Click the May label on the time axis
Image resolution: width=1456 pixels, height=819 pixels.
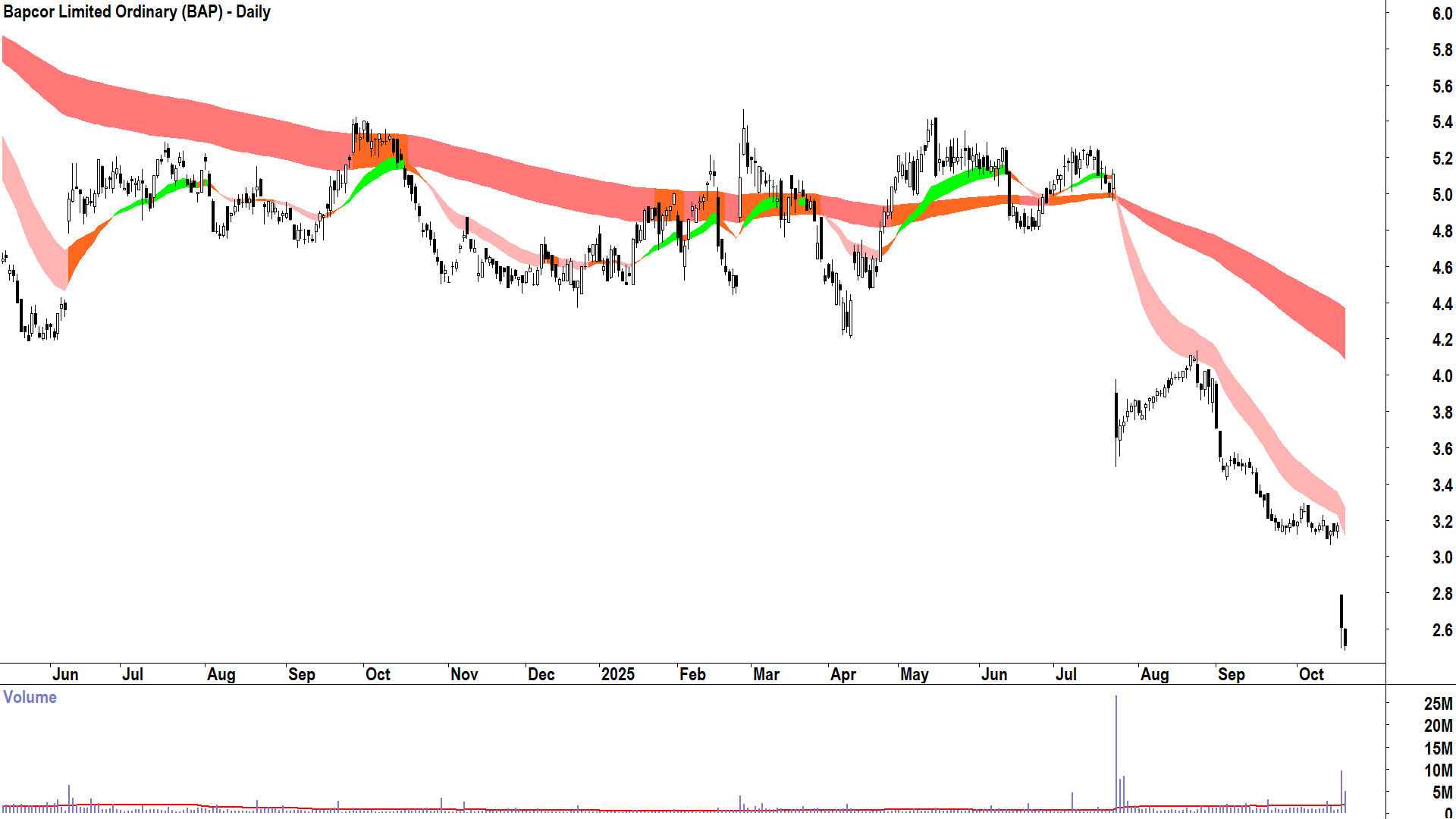pyautogui.click(x=915, y=674)
